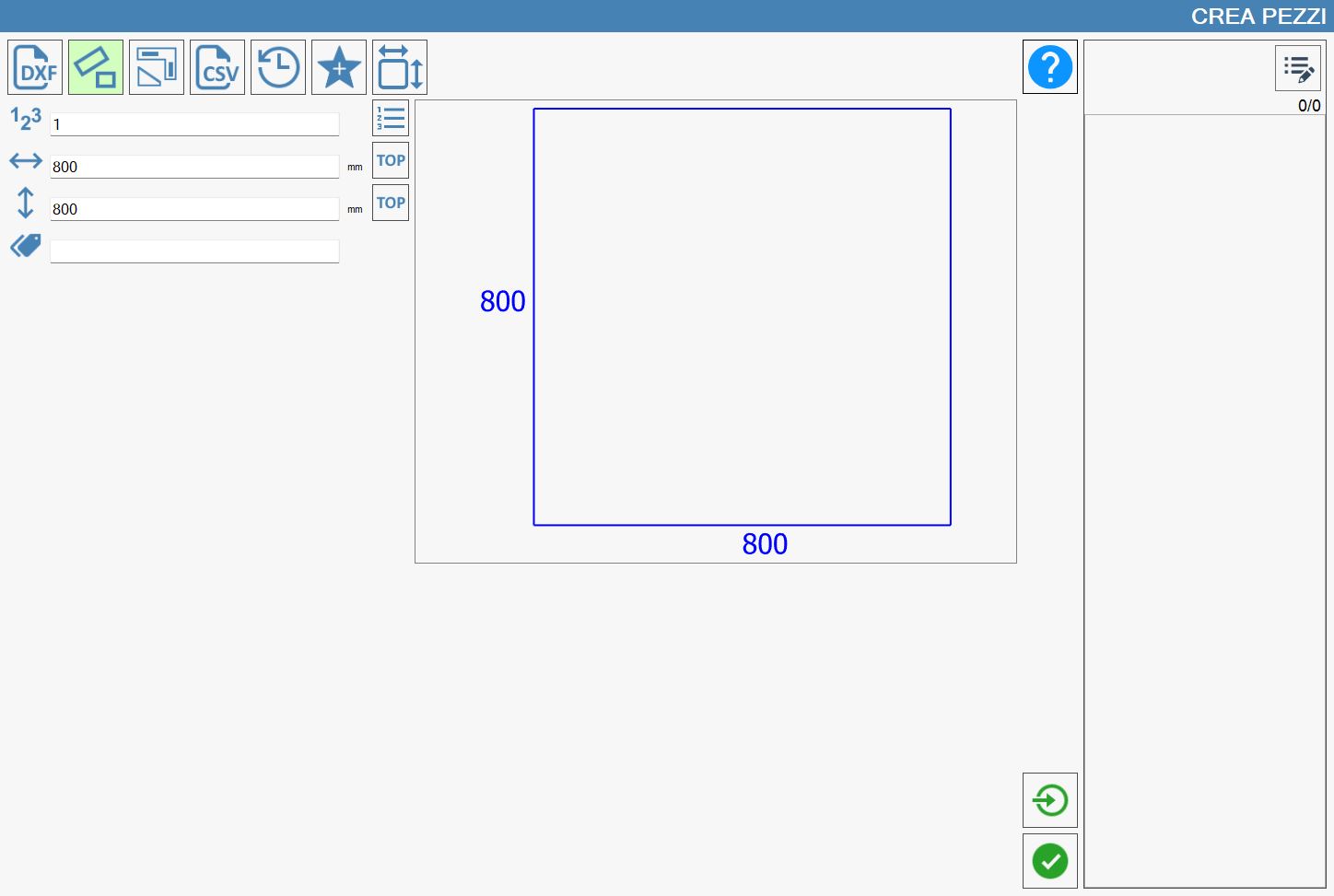The image size is (1334, 896).
Task: Open the edit list icon
Action: [x=1298, y=69]
